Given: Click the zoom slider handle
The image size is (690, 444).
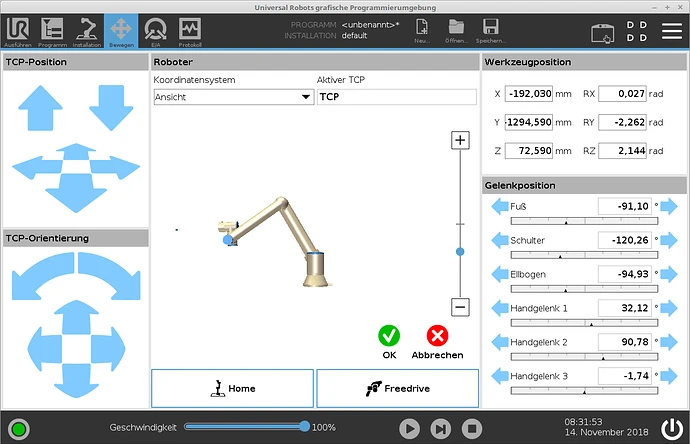Looking at the screenshot, I should pyautogui.click(x=460, y=252).
